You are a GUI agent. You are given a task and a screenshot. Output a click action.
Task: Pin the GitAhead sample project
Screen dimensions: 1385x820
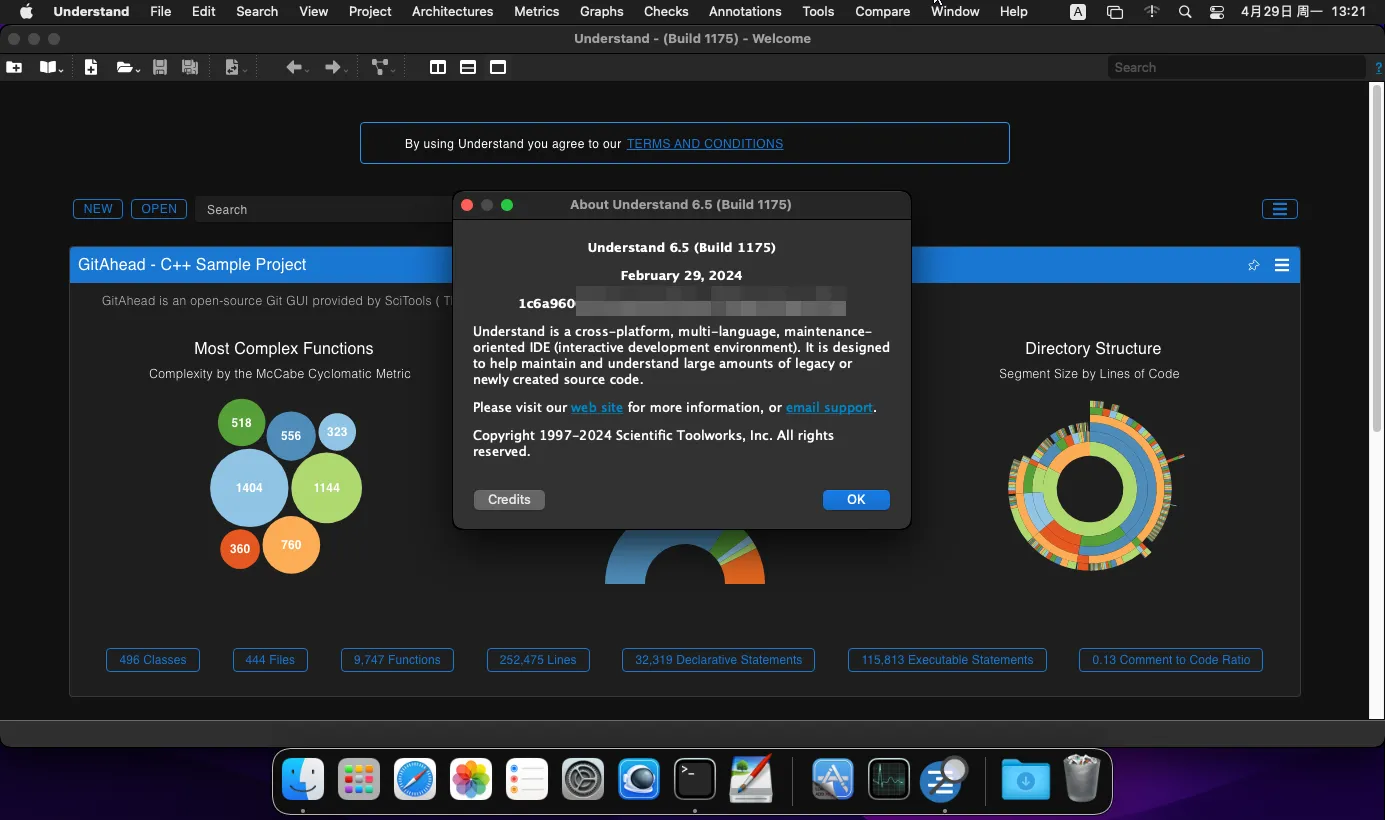click(1253, 265)
